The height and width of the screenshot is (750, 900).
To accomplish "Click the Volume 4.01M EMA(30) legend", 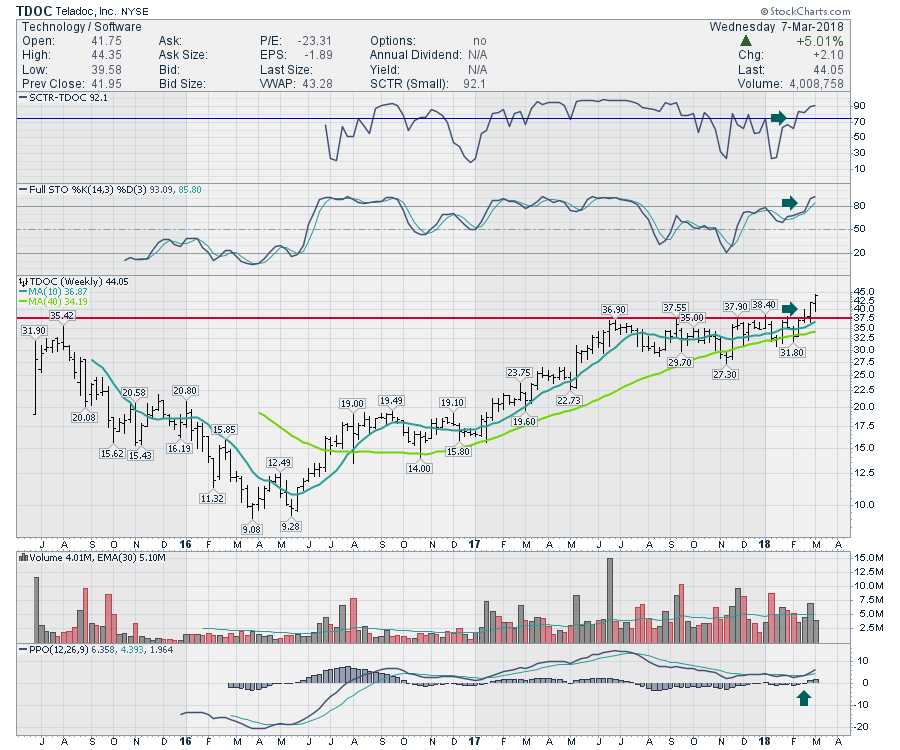I will [x=92, y=558].
